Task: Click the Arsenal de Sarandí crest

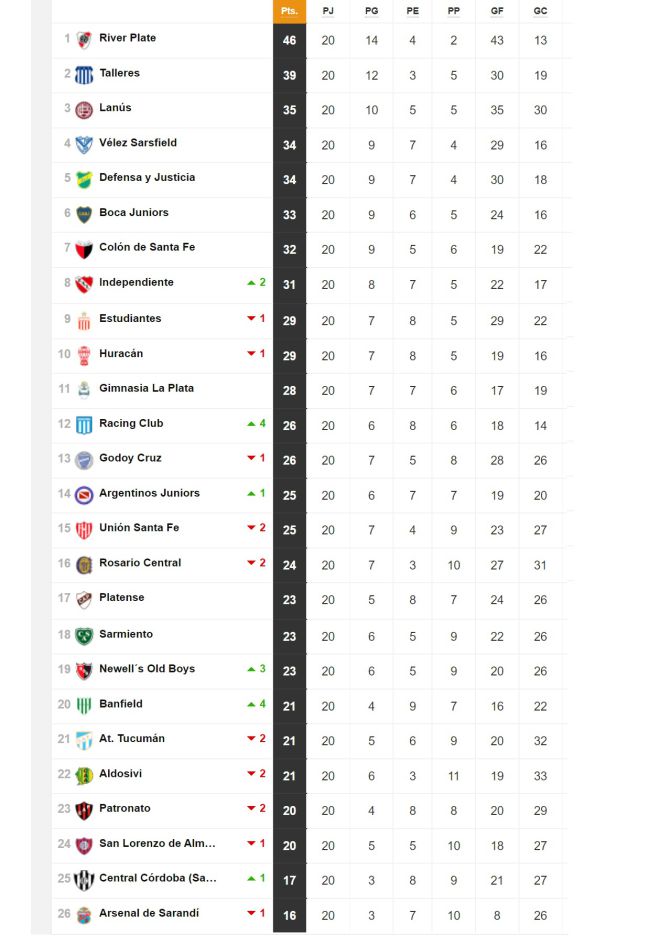Action: coord(84,915)
